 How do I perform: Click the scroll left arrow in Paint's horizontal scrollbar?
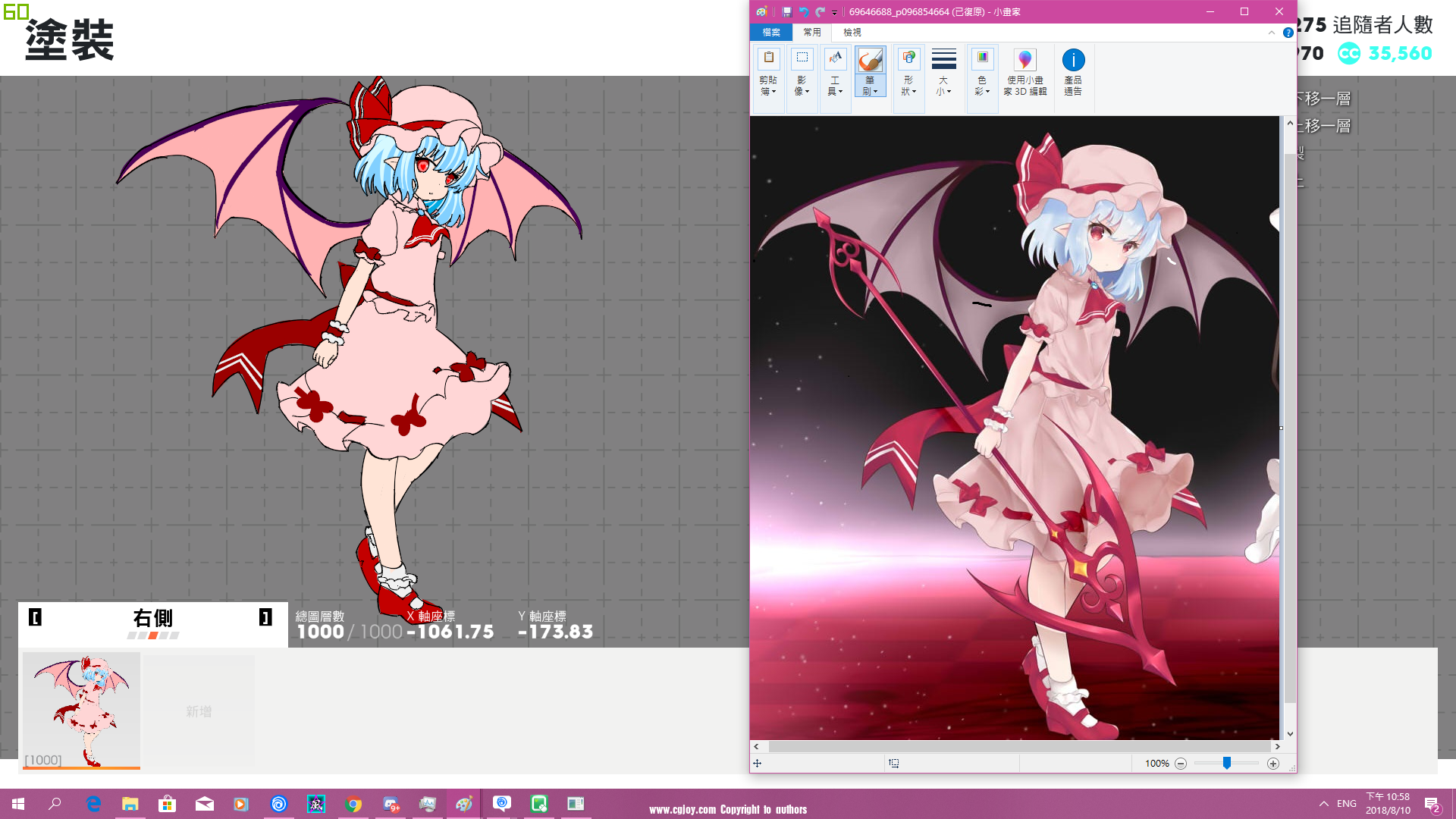pos(756,747)
